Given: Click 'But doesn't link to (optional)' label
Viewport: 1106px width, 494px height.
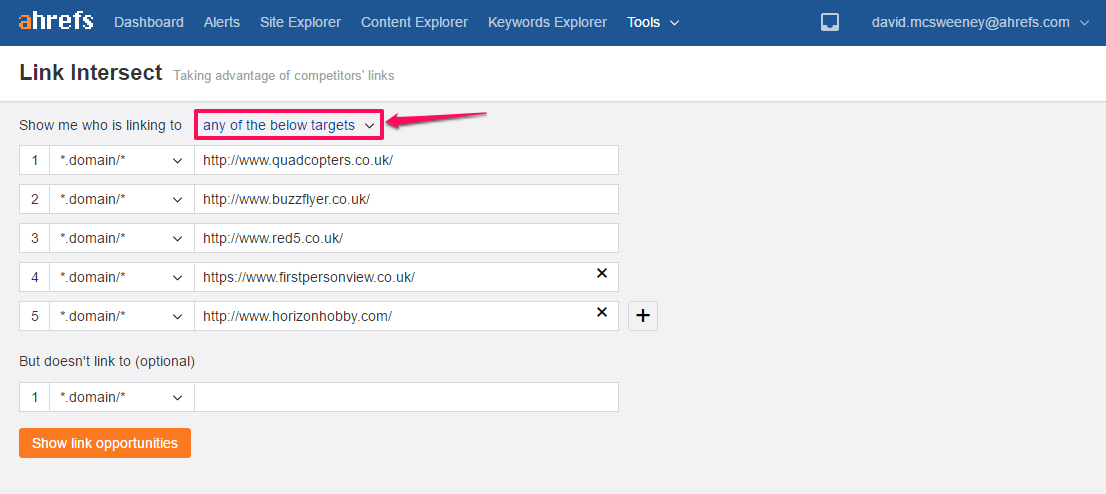Looking at the screenshot, I should pyautogui.click(x=107, y=361).
